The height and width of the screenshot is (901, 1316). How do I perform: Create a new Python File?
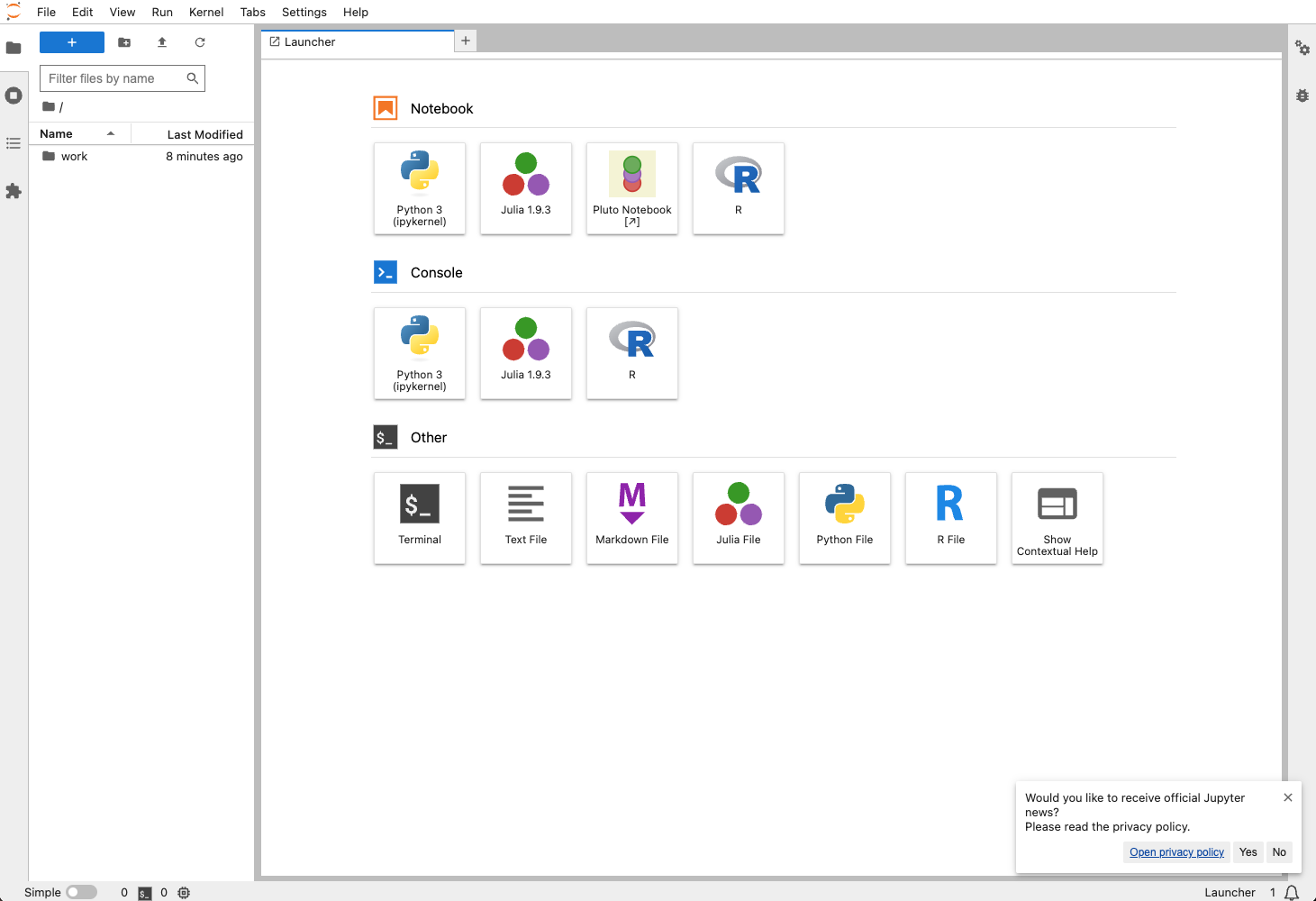tap(845, 518)
